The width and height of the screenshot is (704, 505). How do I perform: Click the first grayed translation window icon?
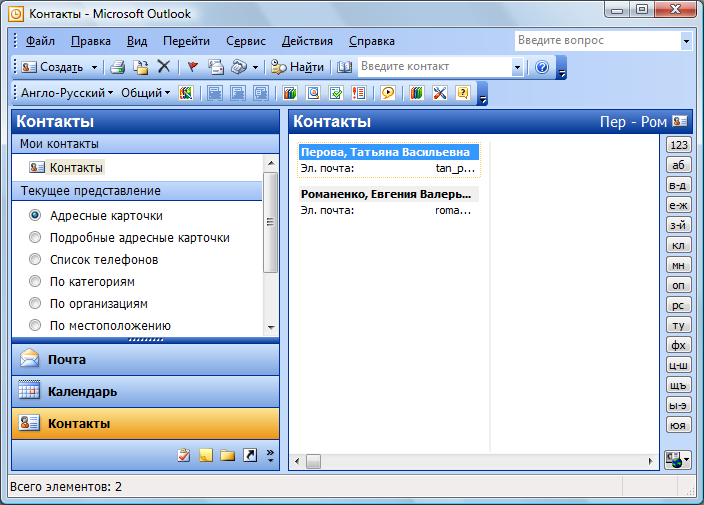pos(215,93)
